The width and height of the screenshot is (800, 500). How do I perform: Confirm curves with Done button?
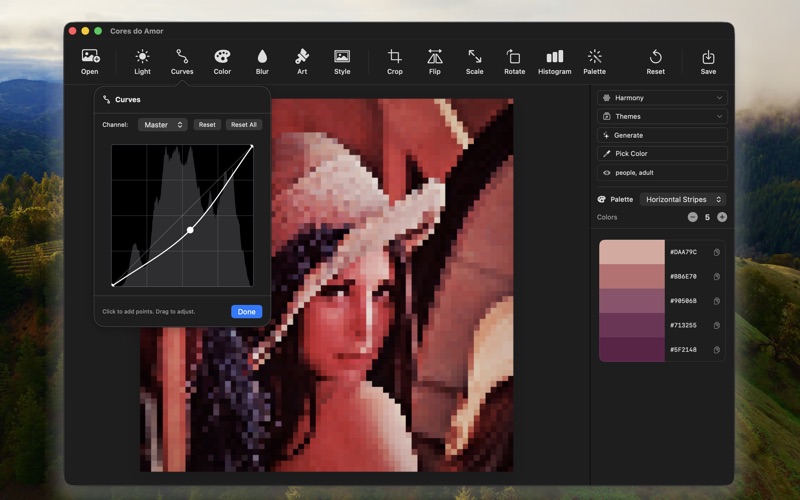pyautogui.click(x=246, y=312)
